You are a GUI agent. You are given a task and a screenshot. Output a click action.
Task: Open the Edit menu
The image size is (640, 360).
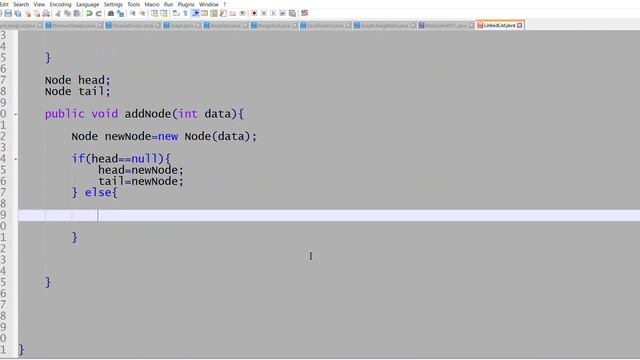(4, 4)
